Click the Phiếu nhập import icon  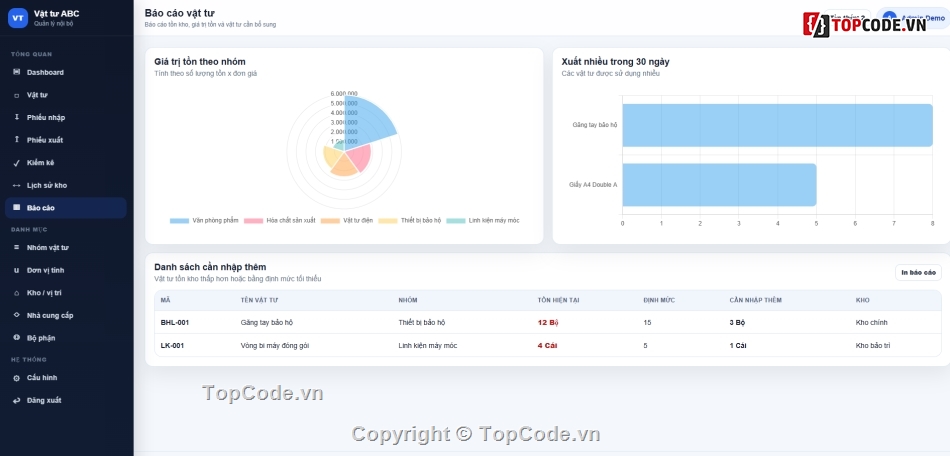pos(16,117)
